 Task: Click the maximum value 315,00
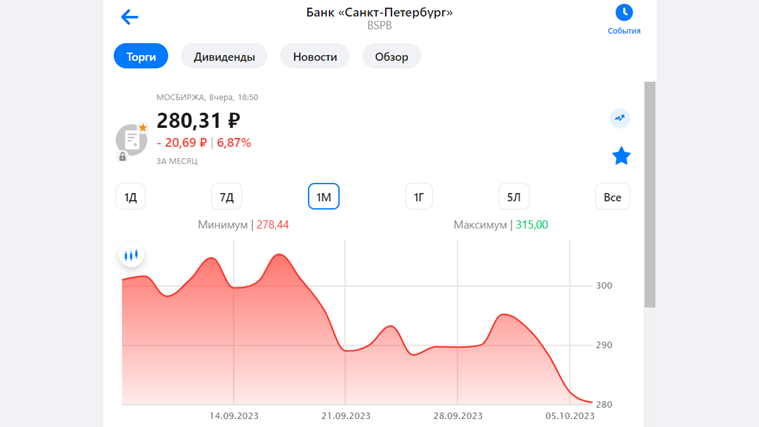(x=532, y=225)
